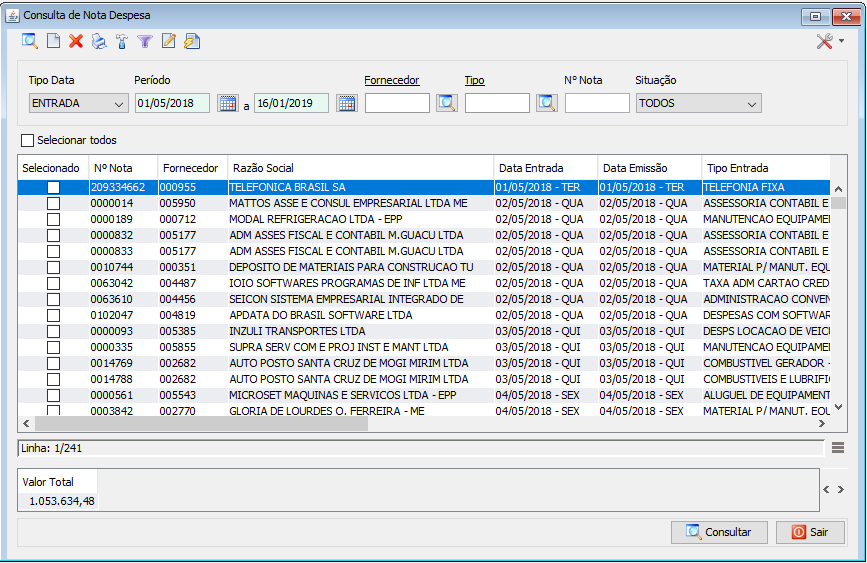Check the box for MODAL REFRIGERACAO LTDA row

(x=53, y=220)
